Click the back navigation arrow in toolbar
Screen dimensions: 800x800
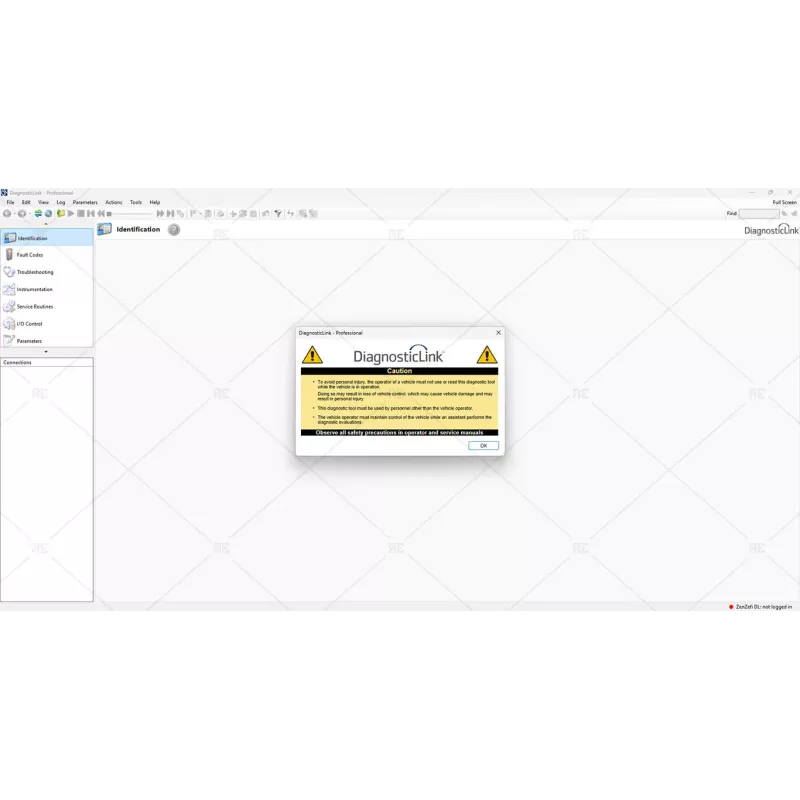tap(8, 213)
